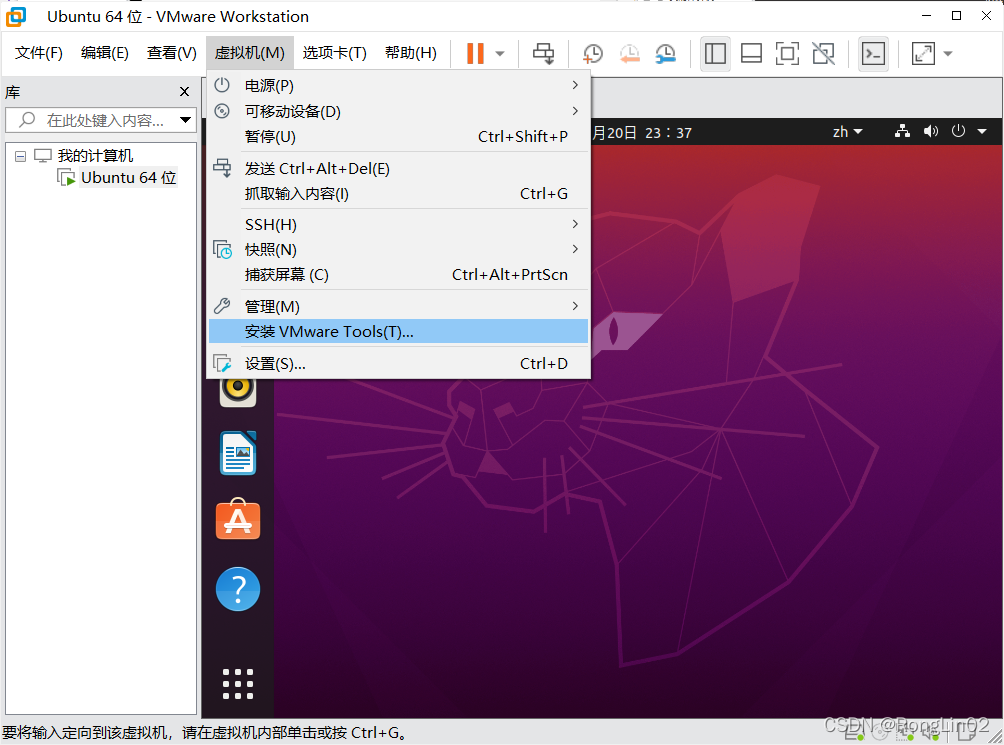
Task: Open the power options arrow beside pause
Action: [x=500, y=54]
